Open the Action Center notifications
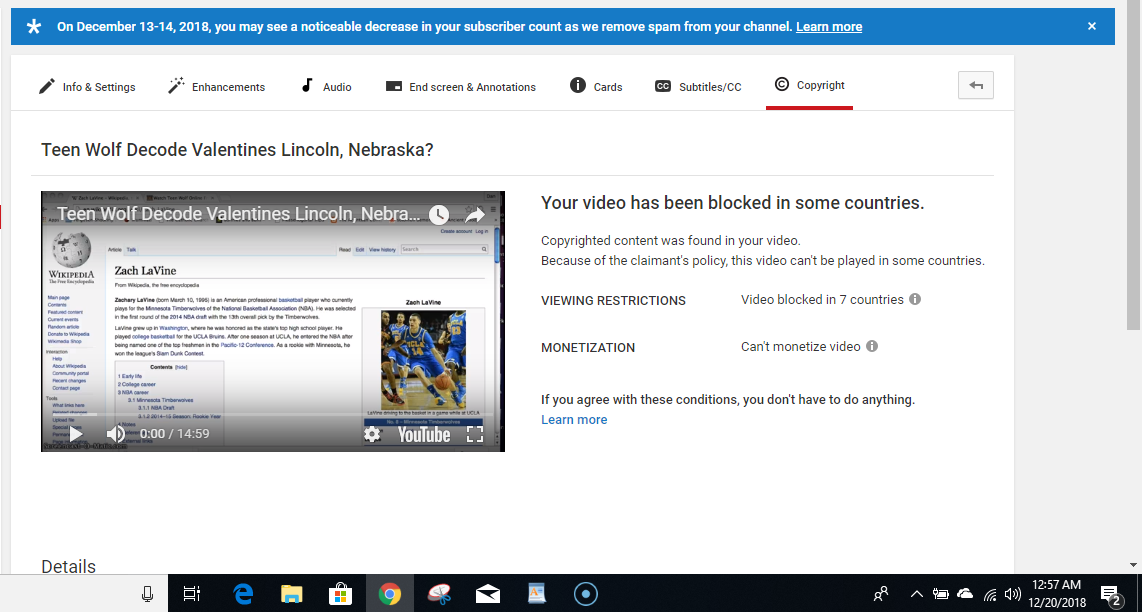This screenshot has width=1142, height=612. [x=1110, y=595]
